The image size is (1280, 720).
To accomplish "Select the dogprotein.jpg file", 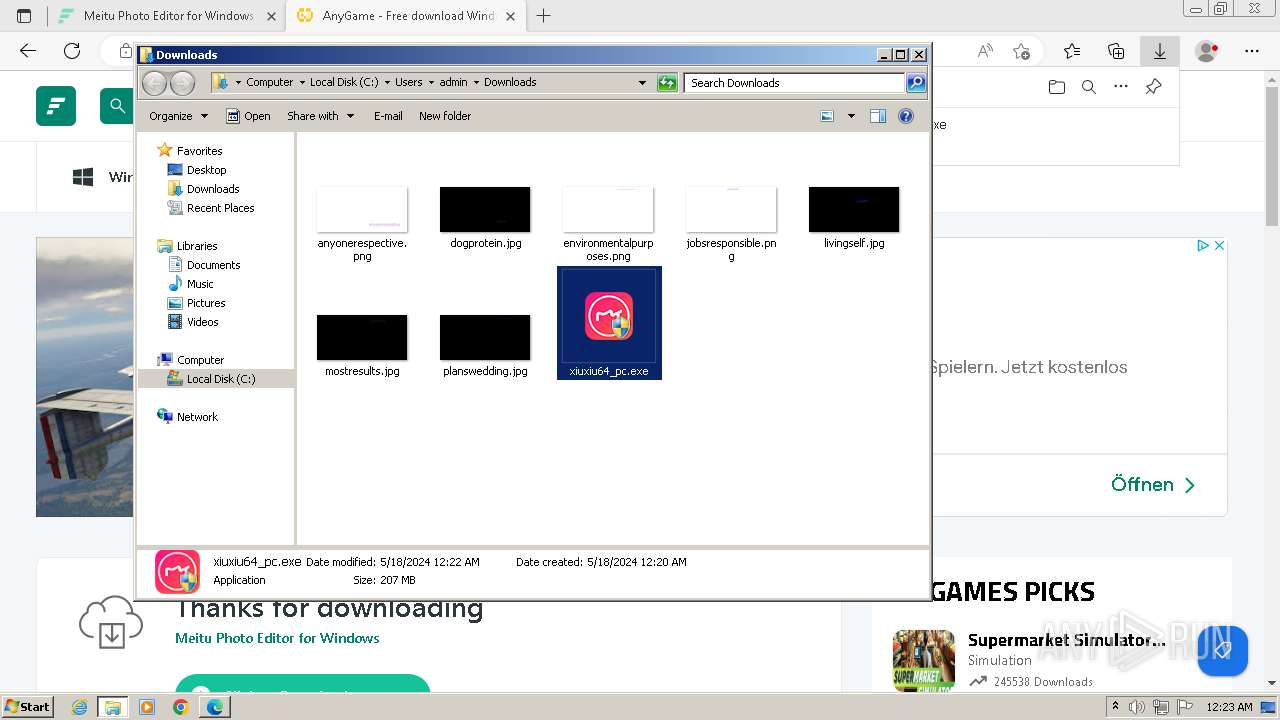I will [485, 218].
